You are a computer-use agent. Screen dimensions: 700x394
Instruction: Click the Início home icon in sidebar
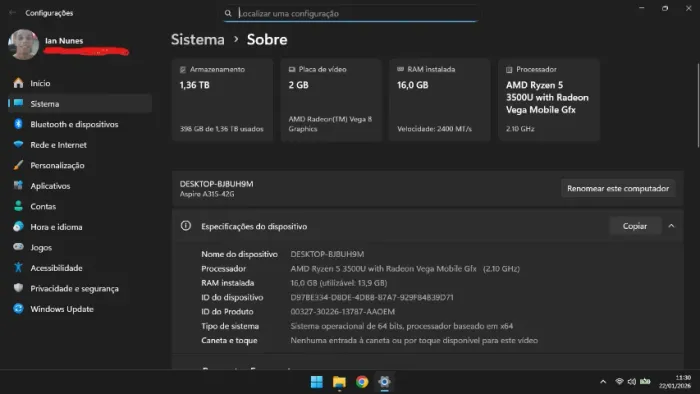pos(18,83)
